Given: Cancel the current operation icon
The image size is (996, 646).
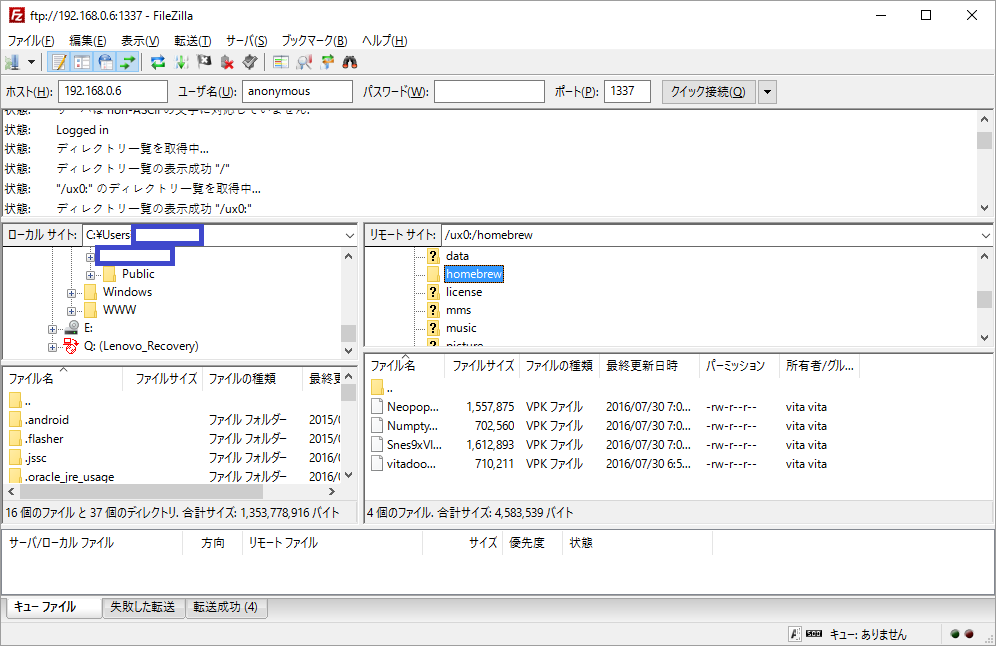Looking at the screenshot, I should 204,62.
